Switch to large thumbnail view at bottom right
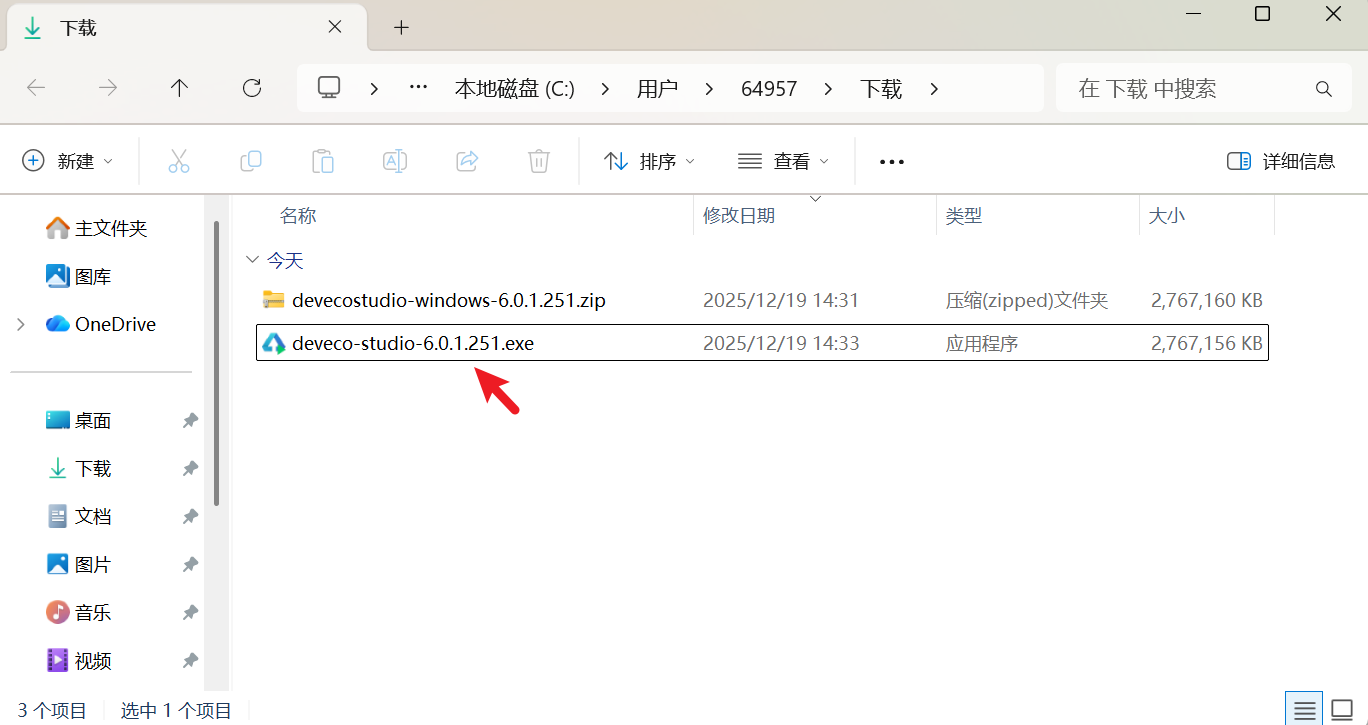1368x725 pixels. coord(1340,709)
